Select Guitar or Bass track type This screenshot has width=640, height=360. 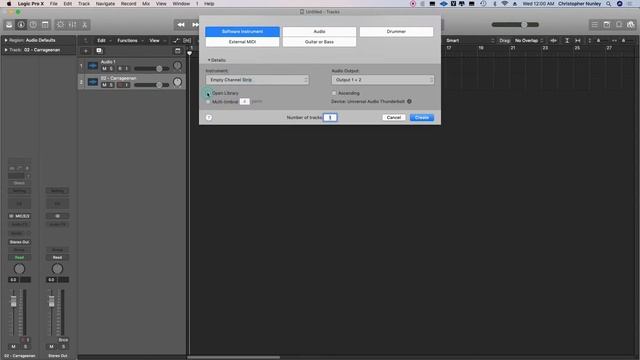319,42
